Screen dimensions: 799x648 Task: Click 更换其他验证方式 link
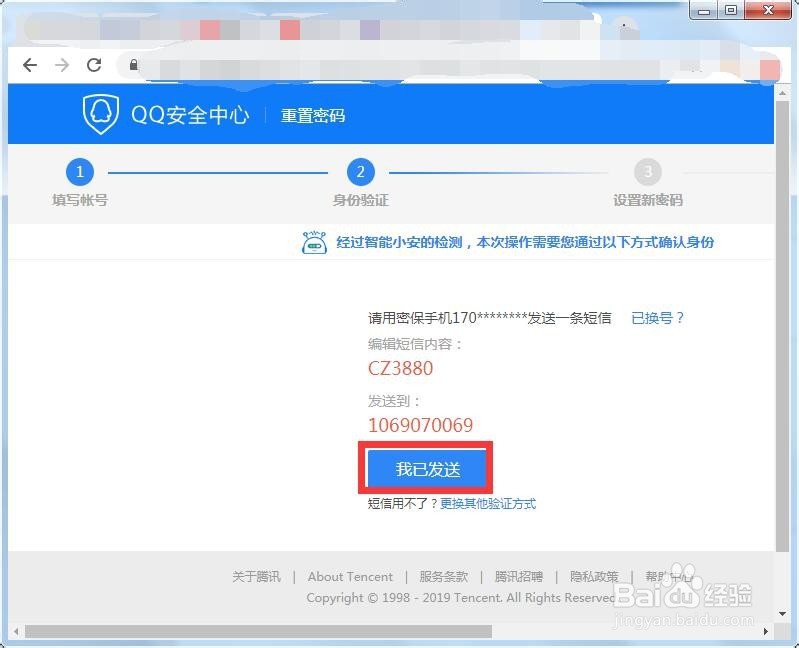click(x=488, y=504)
